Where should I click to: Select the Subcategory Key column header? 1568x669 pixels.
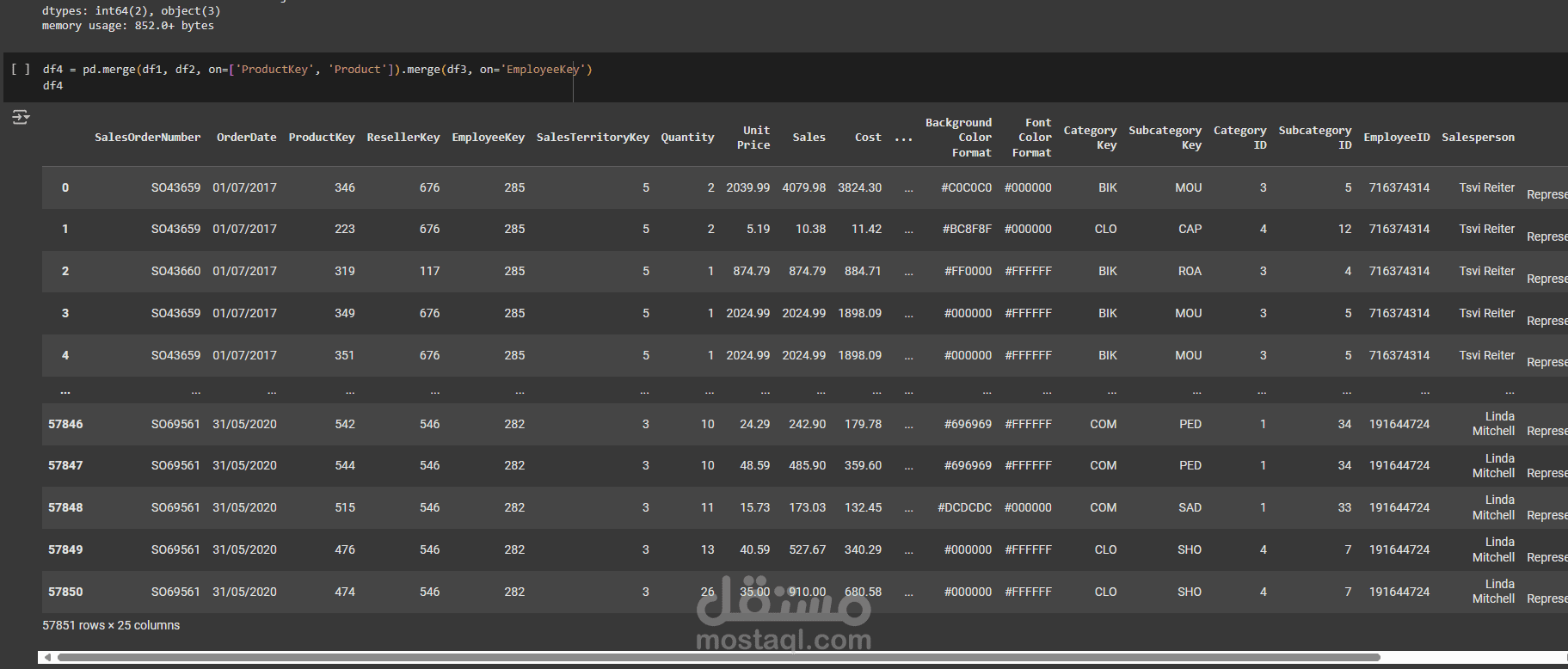click(1165, 138)
